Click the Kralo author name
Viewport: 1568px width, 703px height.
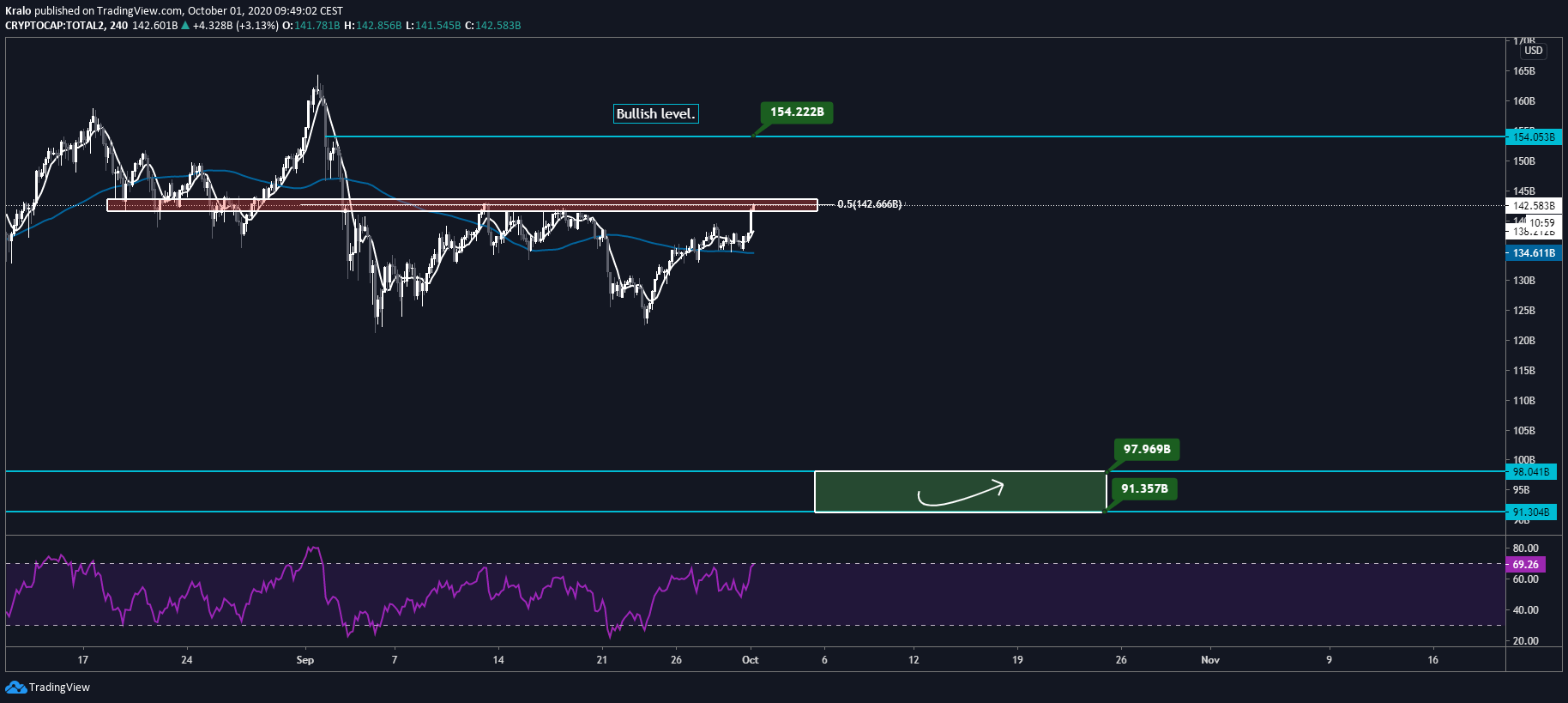(18, 11)
